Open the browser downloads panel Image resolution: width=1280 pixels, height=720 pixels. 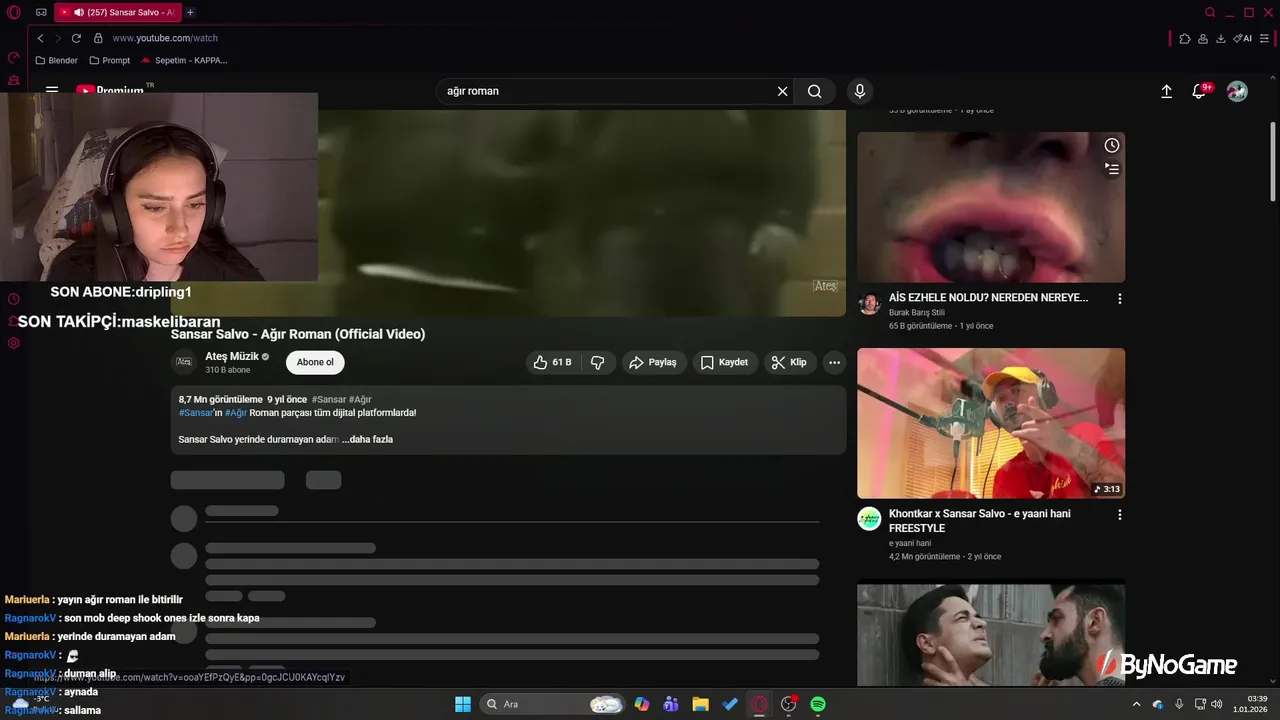click(x=1220, y=38)
